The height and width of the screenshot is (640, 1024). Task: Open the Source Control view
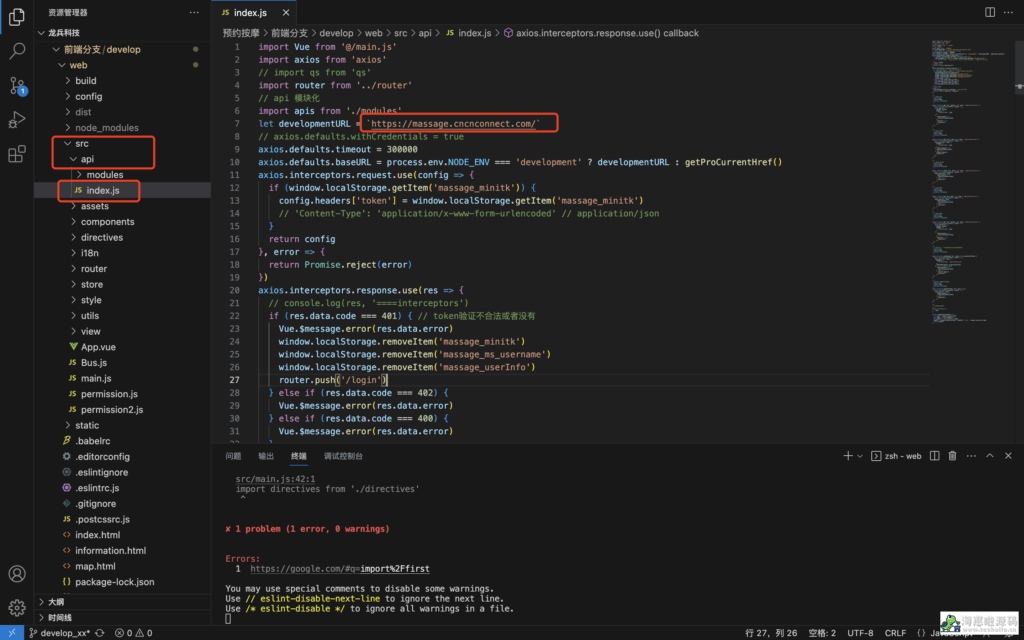(17, 86)
